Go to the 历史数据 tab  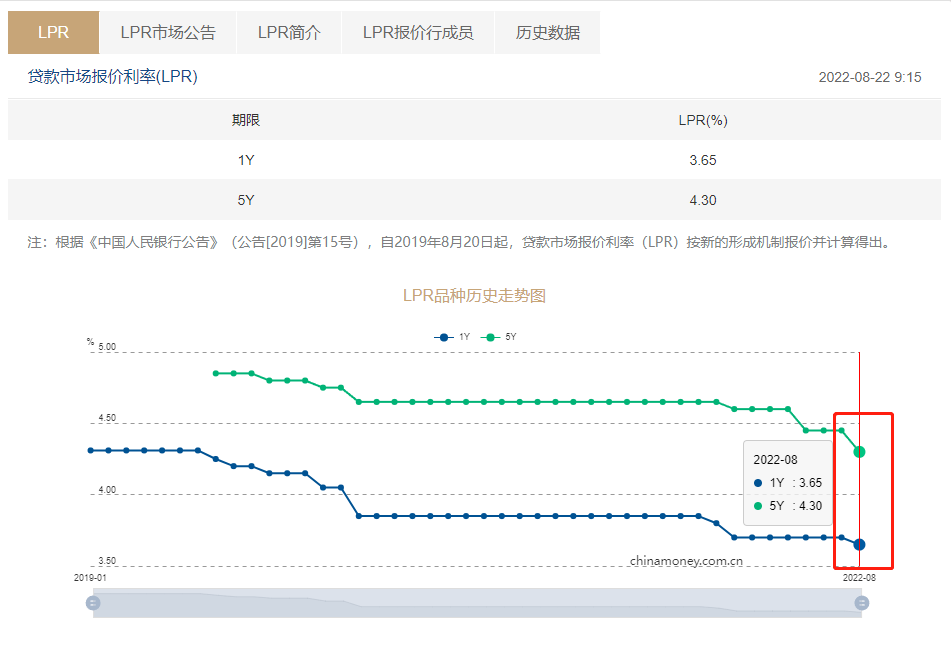pos(547,32)
